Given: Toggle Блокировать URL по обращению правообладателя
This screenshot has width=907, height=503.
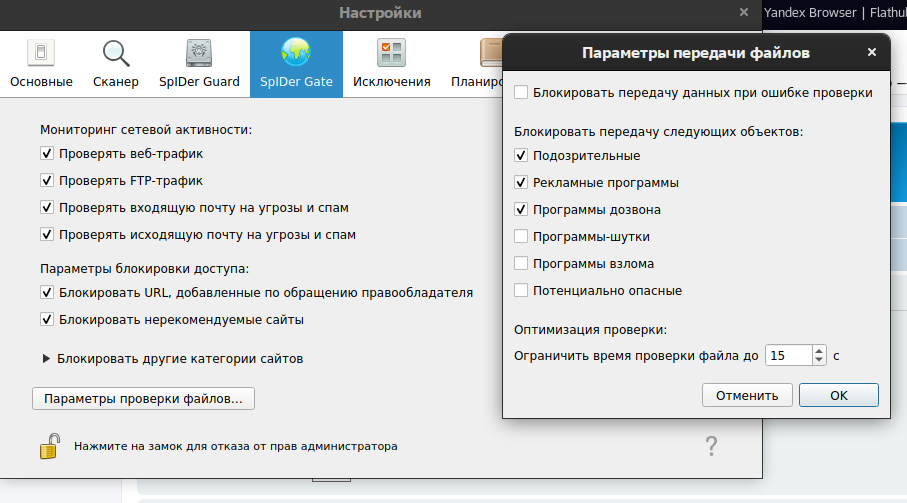Looking at the screenshot, I should [47, 293].
